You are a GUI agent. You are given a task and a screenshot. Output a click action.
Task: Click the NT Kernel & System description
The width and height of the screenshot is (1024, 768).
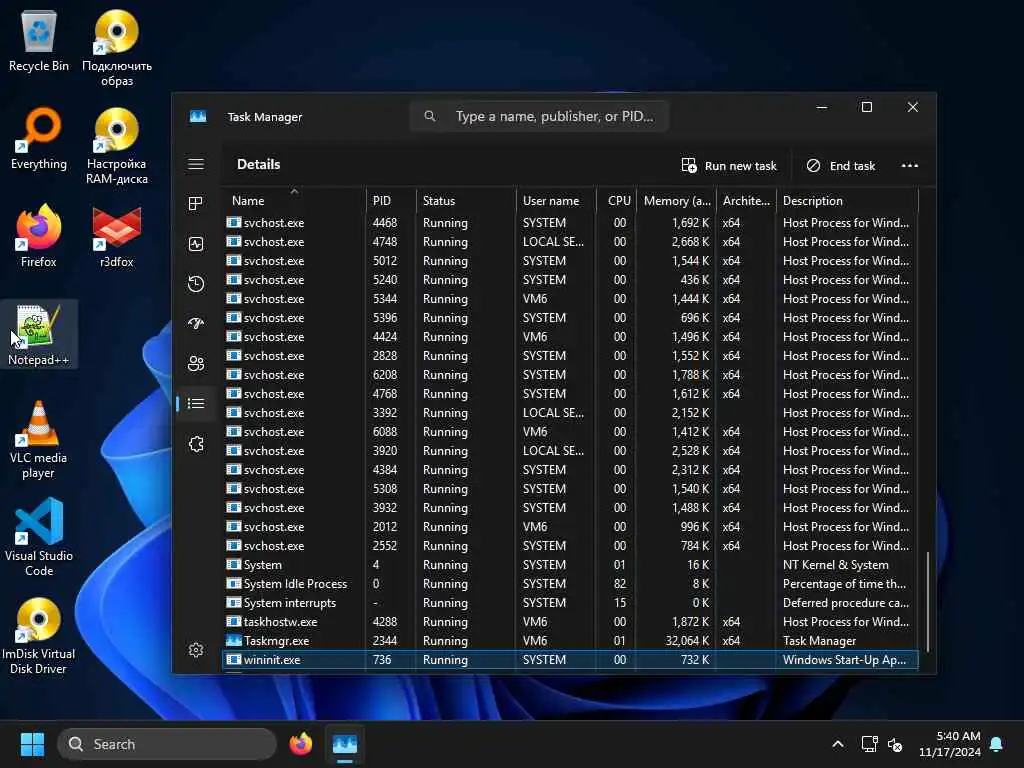click(835, 565)
